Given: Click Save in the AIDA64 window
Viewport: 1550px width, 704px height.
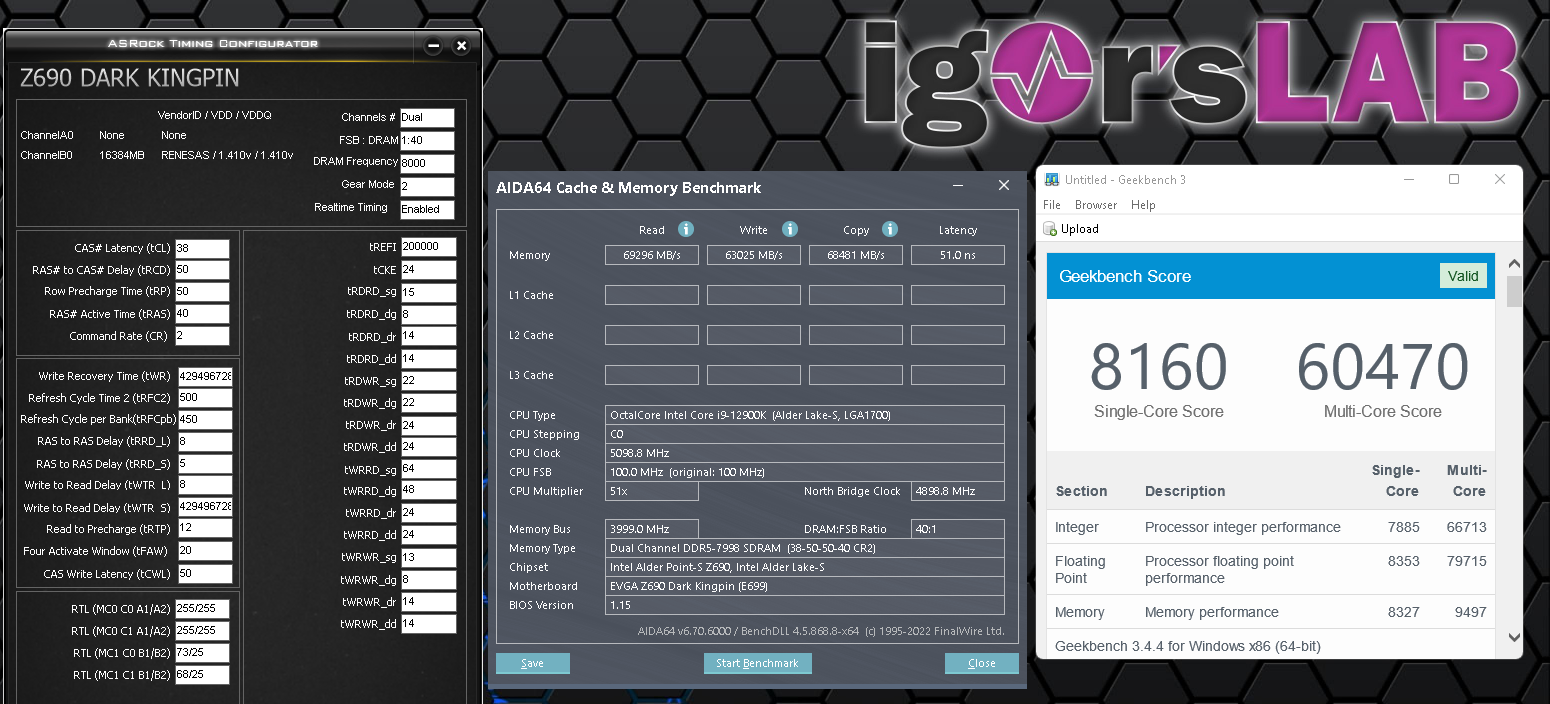Looking at the screenshot, I should [x=533, y=663].
